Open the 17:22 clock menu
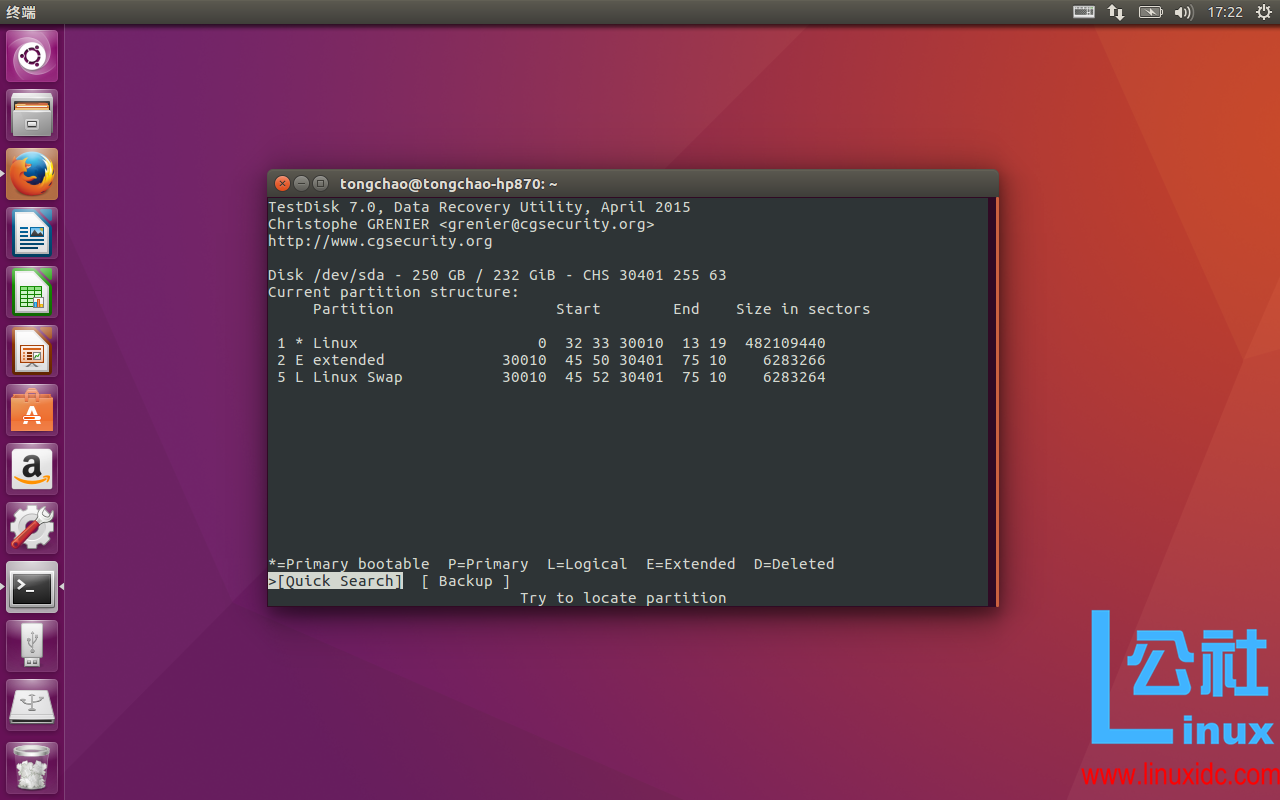The width and height of the screenshot is (1280, 800). [x=1225, y=12]
